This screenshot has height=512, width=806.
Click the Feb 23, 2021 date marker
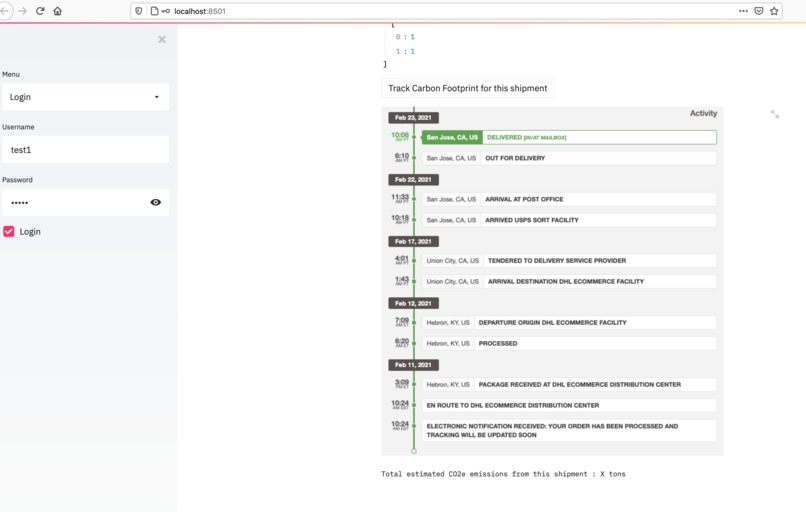pyautogui.click(x=413, y=118)
